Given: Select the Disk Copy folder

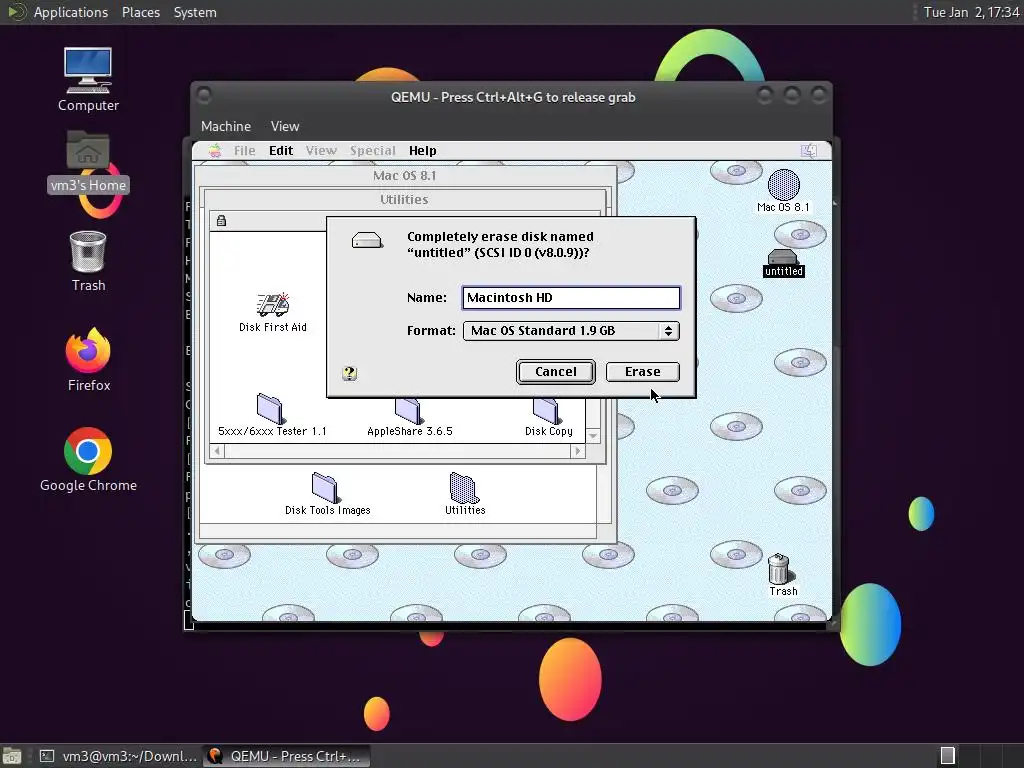Looking at the screenshot, I should tap(549, 418).
